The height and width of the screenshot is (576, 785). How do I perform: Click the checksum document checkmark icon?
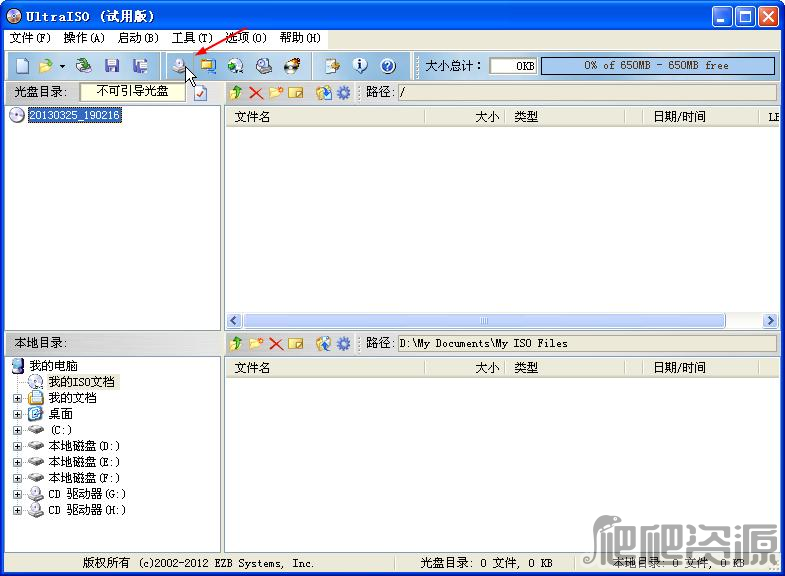(x=200, y=93)
